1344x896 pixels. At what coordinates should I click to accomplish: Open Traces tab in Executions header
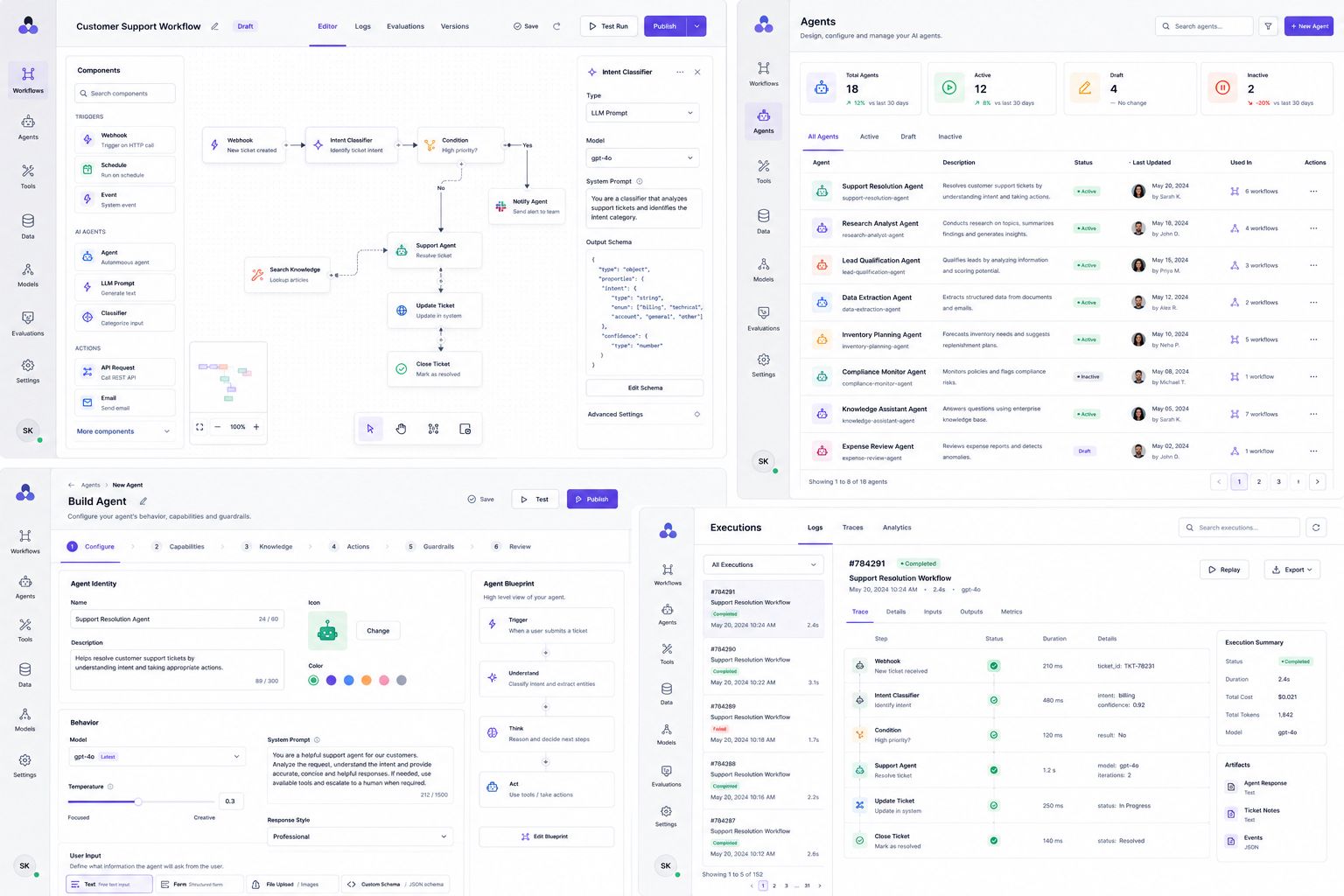(853, 528)
